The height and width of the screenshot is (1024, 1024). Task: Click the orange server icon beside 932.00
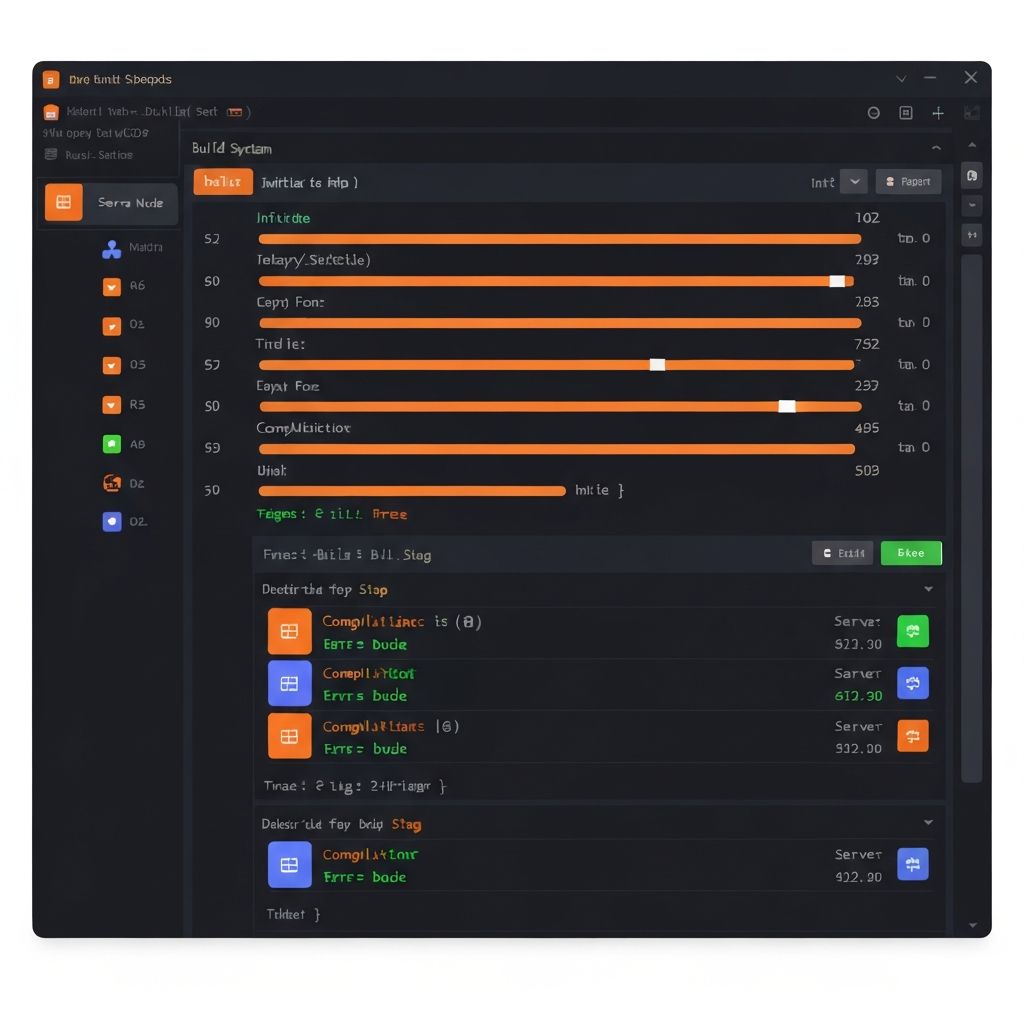coord(911,736)
